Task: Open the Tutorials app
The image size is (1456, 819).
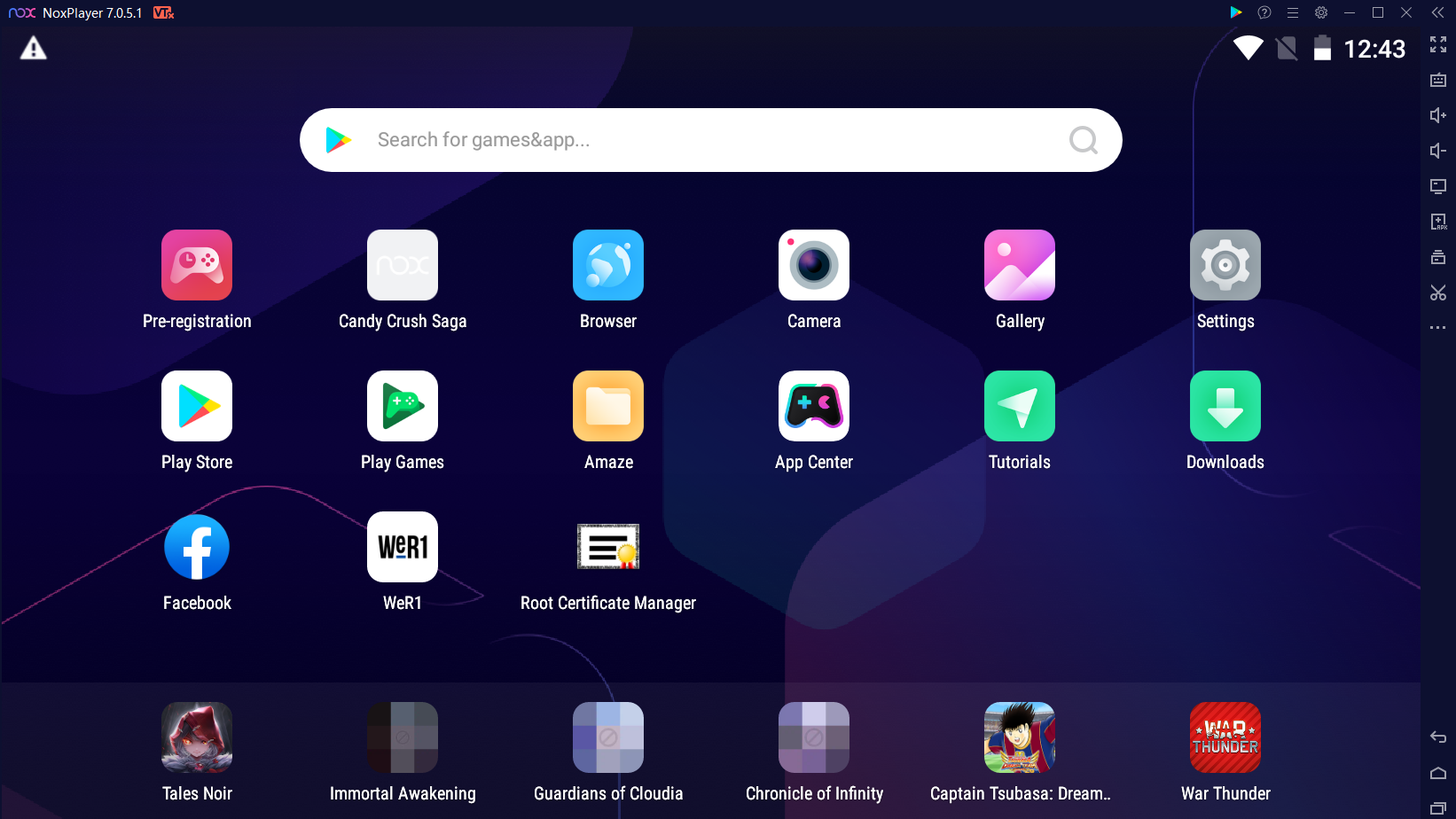Action: (x=1020, y=406)
